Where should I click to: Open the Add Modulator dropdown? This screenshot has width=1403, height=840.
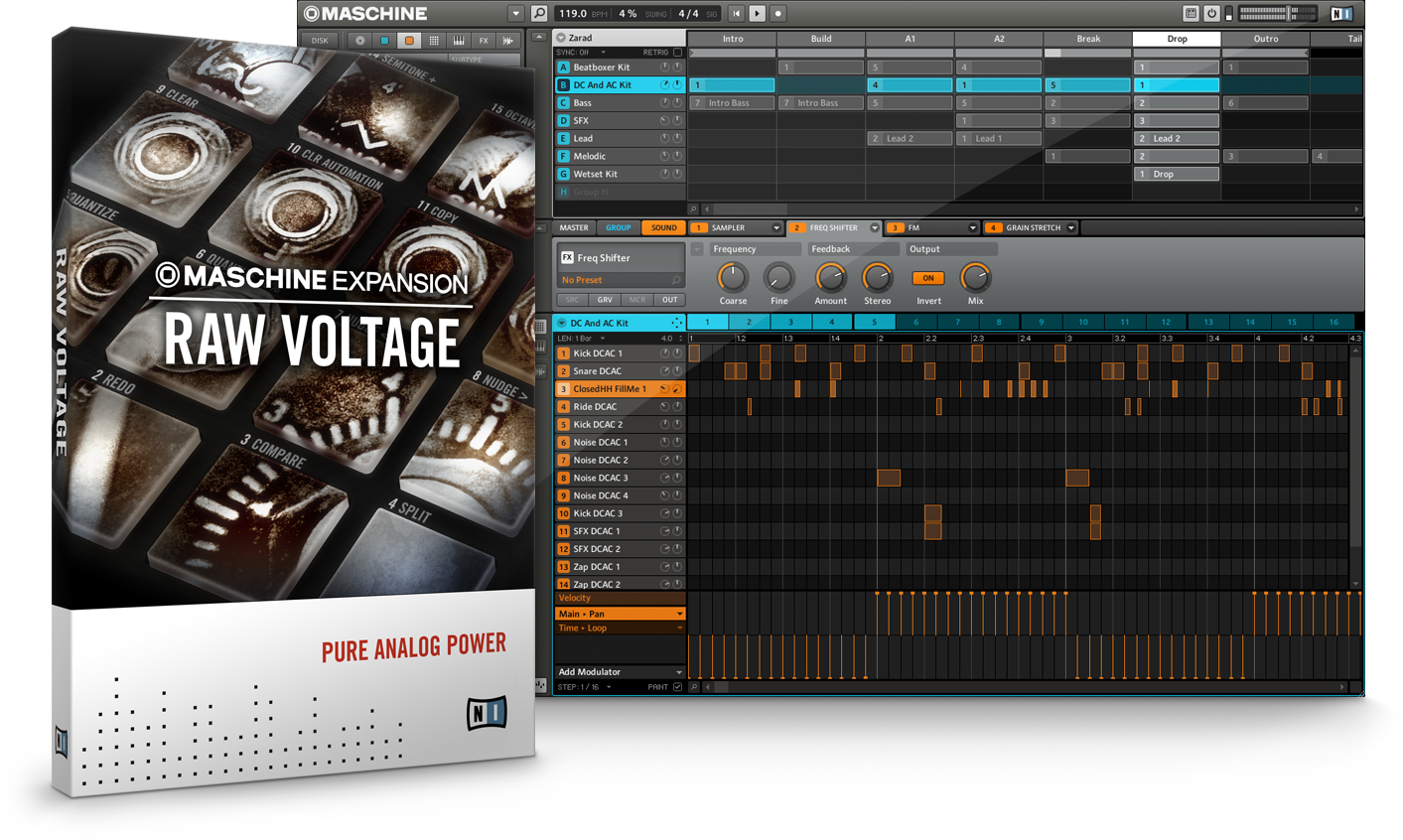(x=618, y=671)
